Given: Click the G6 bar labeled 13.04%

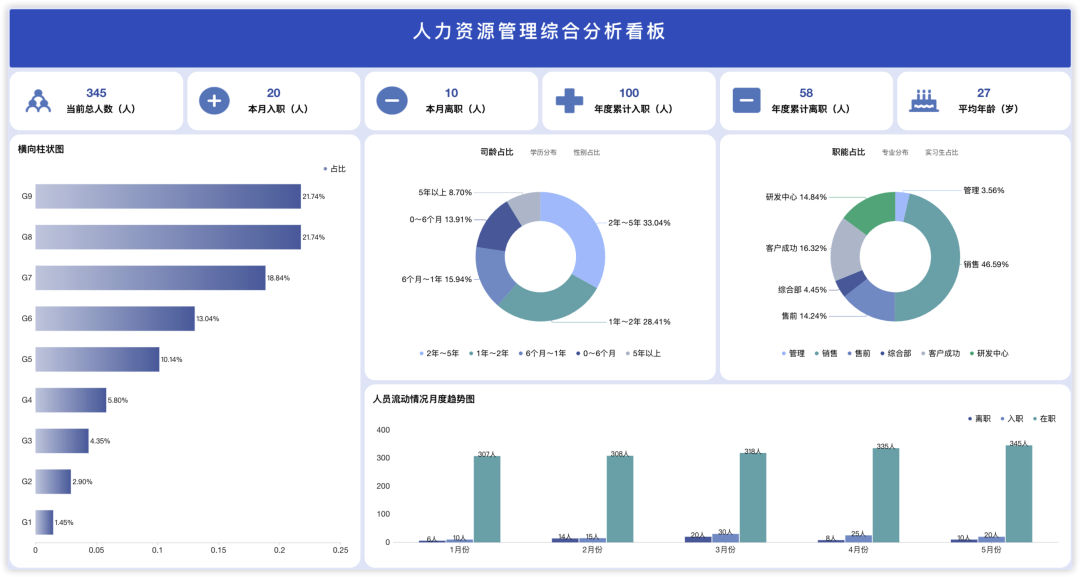Looking at the screenshot, I should pyautogui.click(x=115, y=319).
